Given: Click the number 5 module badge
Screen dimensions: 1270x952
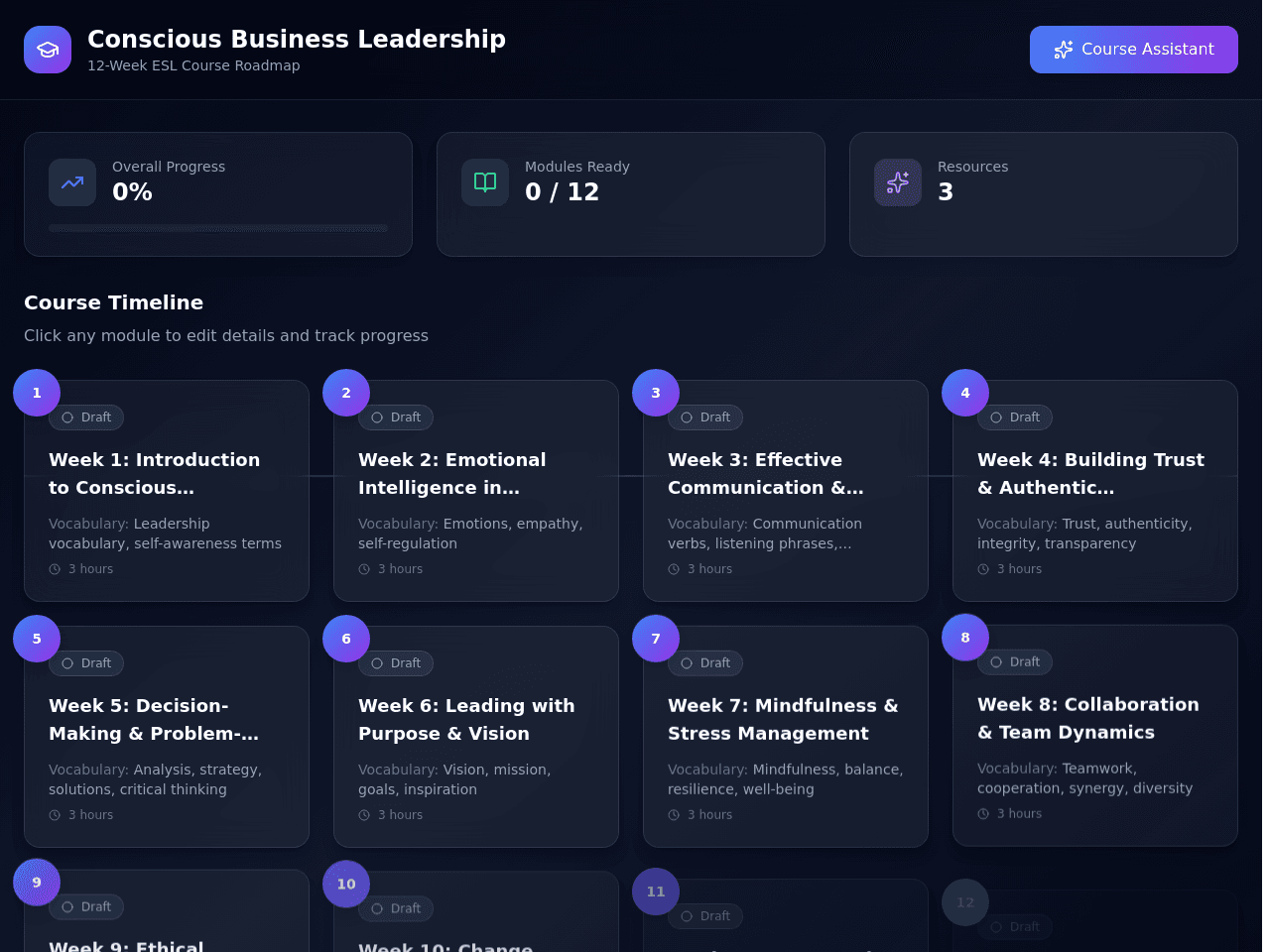Looking at the screenshot, I should (x=37, y=639).
